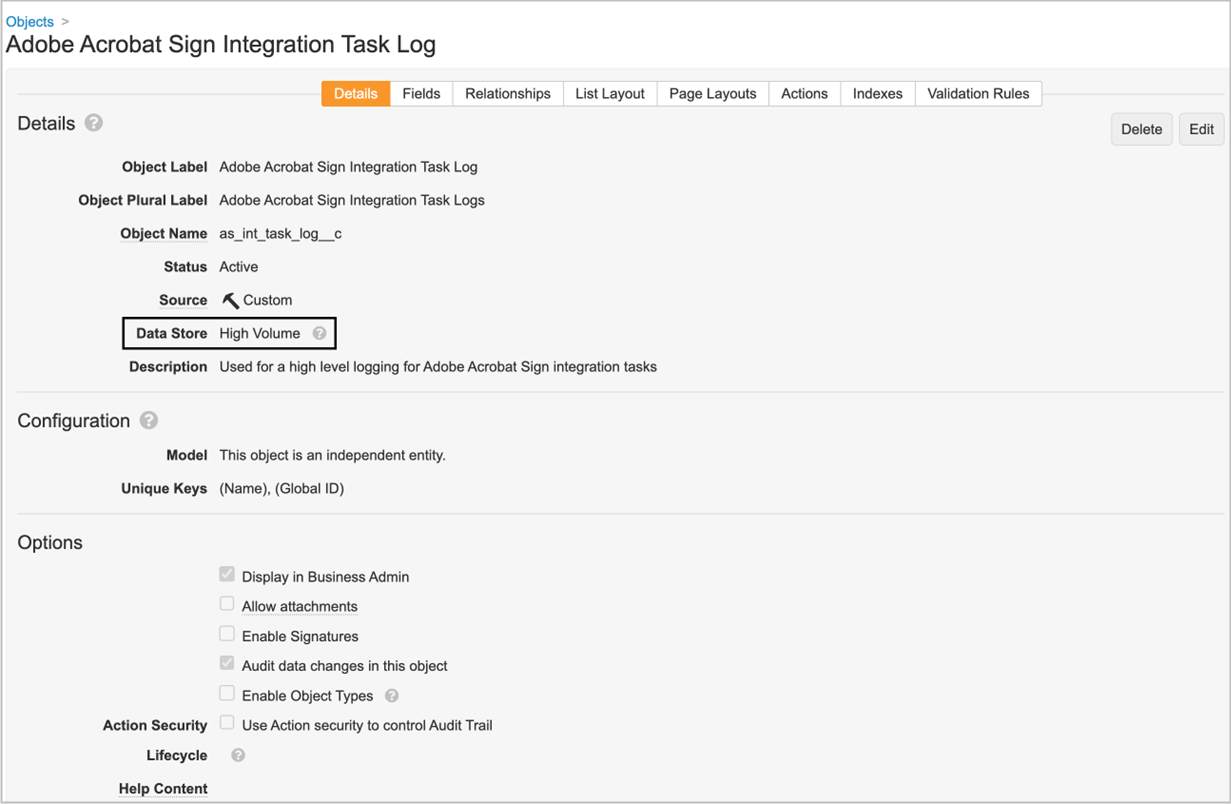The height and width of the screenshot is (804, 1231).
Task: Click the help icon beside Data Store
Action: click(318, 332)
